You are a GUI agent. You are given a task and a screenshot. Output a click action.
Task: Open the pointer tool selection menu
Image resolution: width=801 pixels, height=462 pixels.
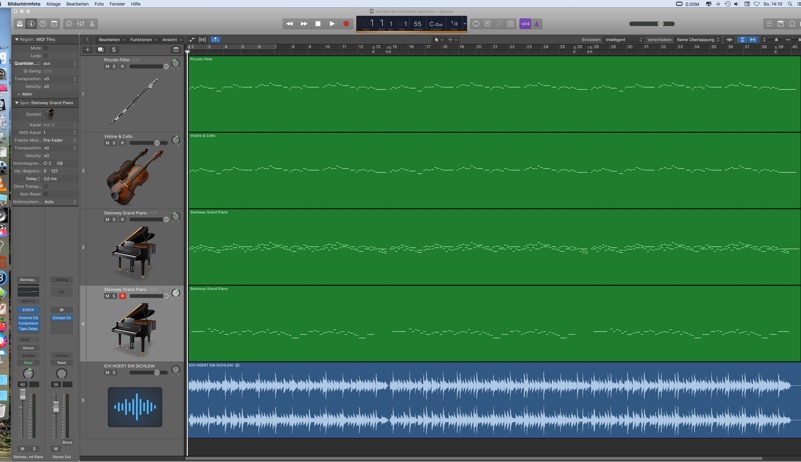(438, 39)
